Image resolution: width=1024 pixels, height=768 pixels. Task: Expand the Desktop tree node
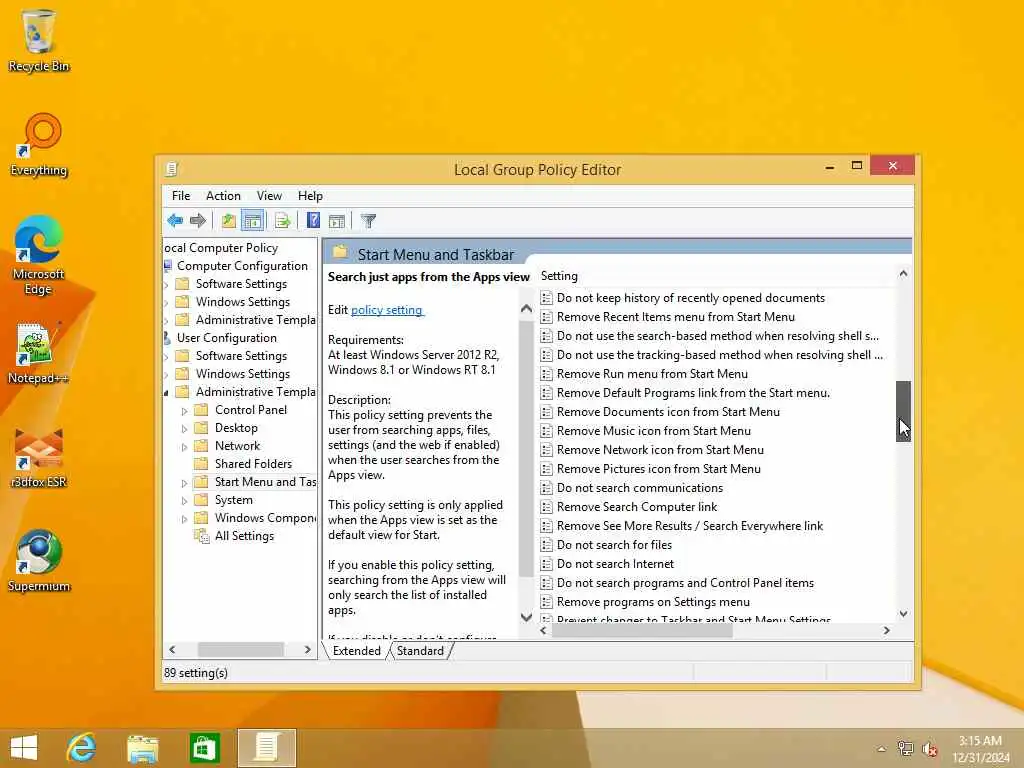click(x=184, y=429)
